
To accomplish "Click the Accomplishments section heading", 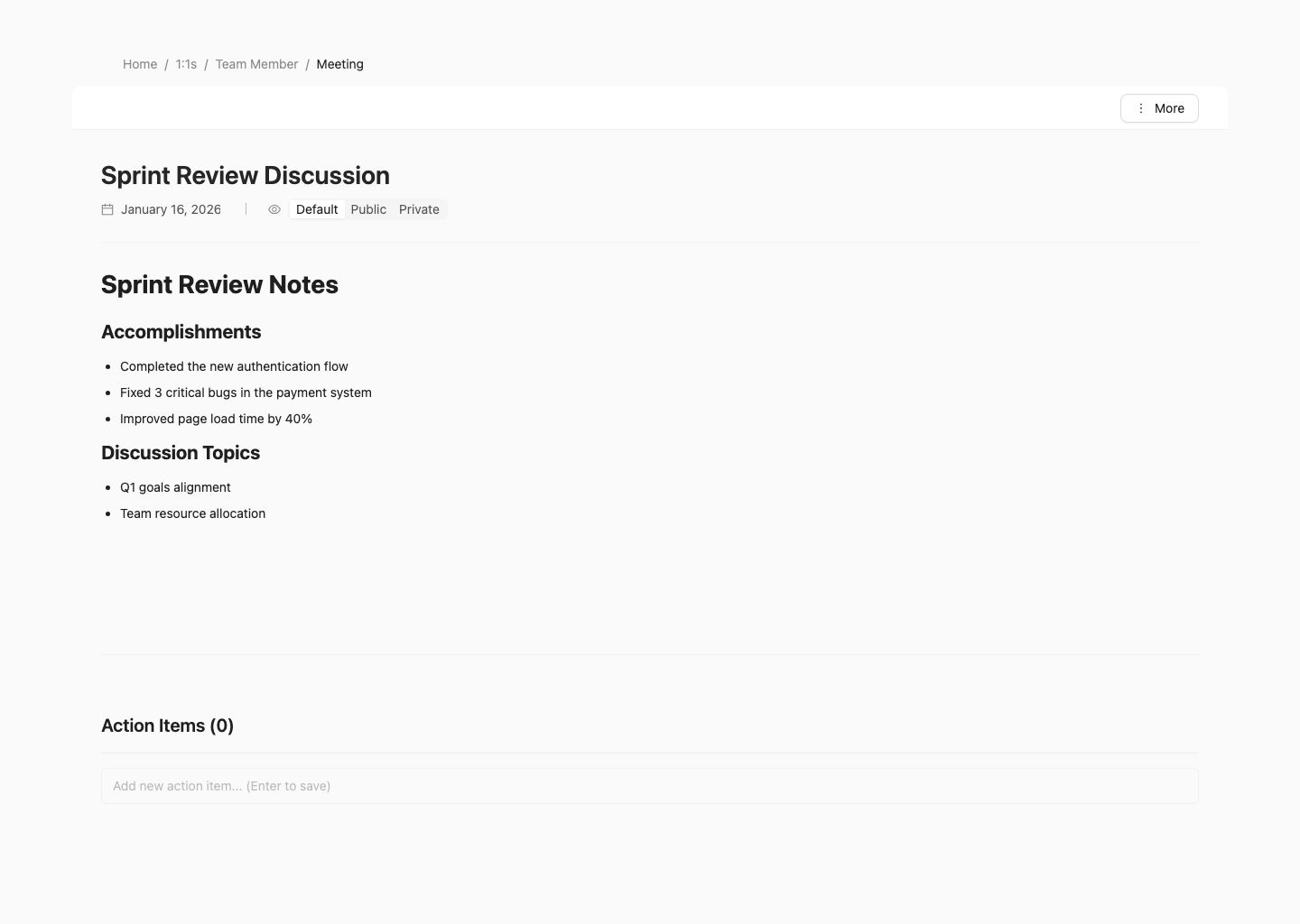I will (x=181, y=331).
